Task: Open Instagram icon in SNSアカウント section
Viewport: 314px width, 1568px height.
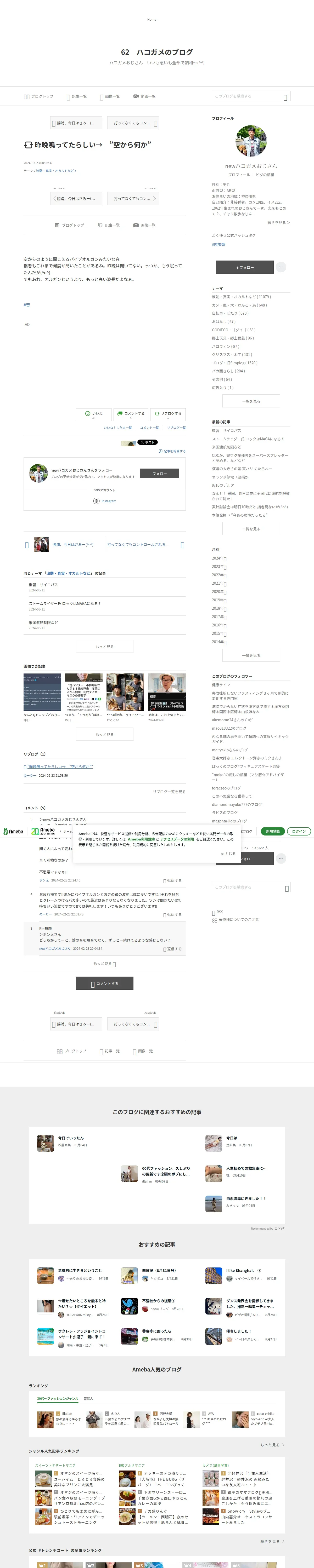Action: point(96,501)
